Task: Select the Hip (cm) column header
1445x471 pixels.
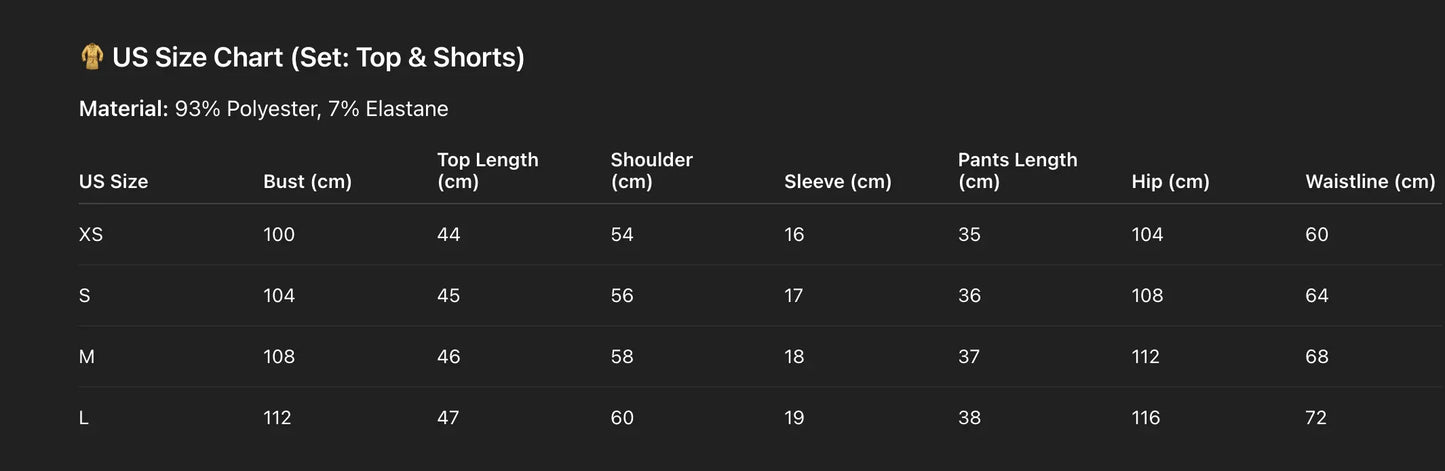Action: tap(1170, 182)
